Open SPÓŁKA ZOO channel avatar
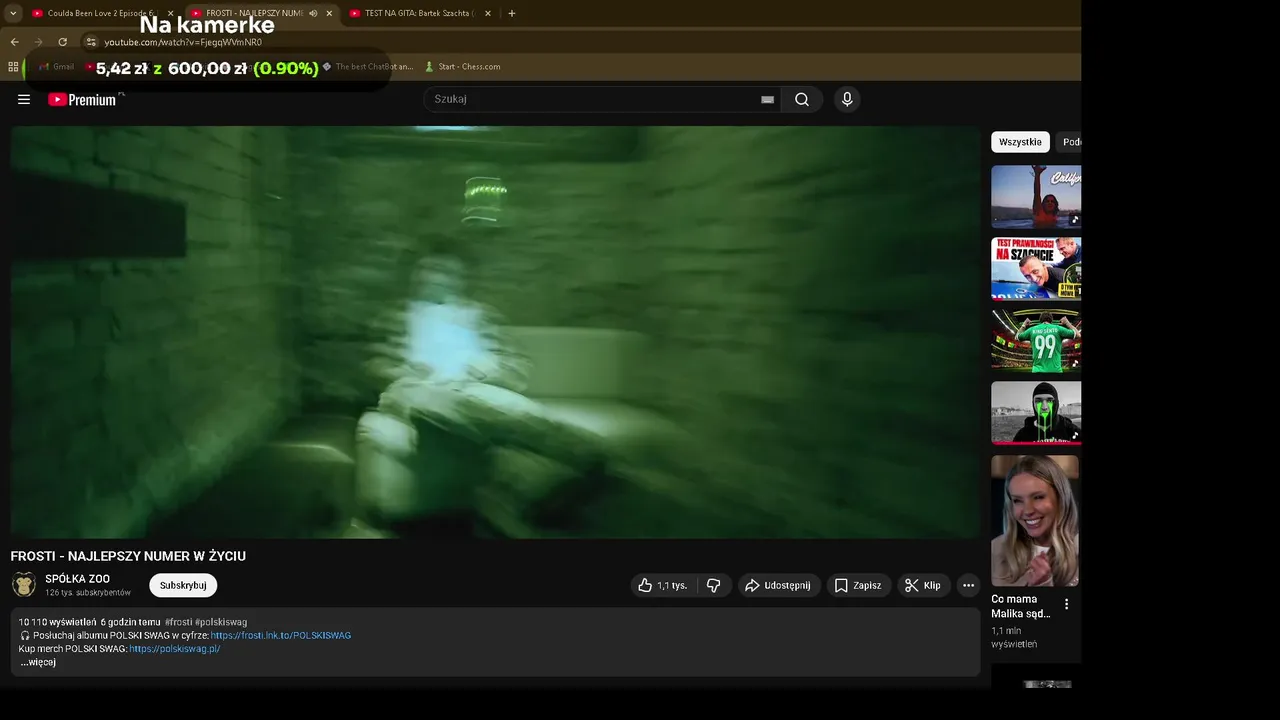This screenshot has width=1280, height=720. tap(24, 585)
